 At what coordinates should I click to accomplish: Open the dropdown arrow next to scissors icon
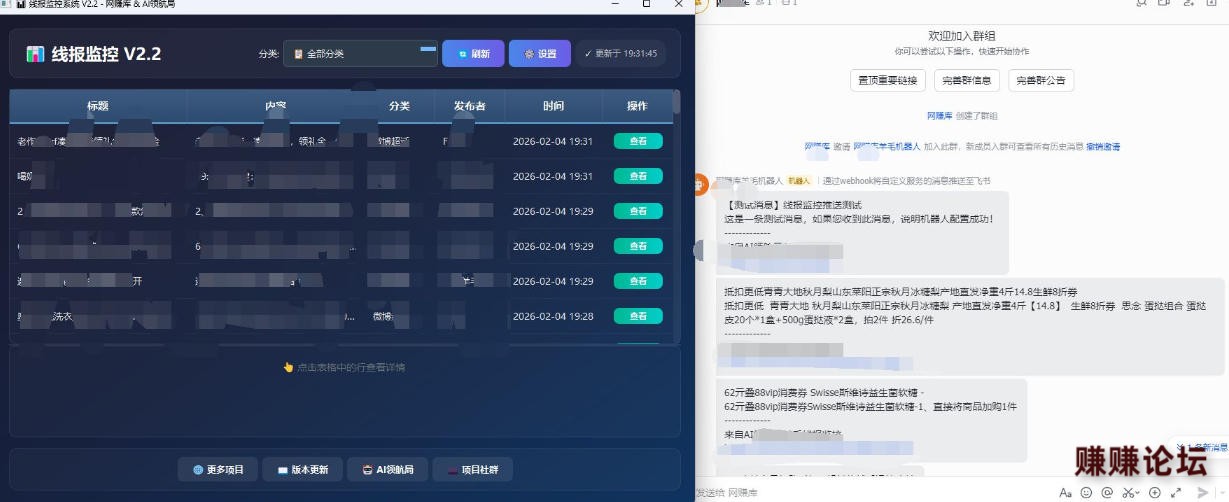tap(1139, 493)
